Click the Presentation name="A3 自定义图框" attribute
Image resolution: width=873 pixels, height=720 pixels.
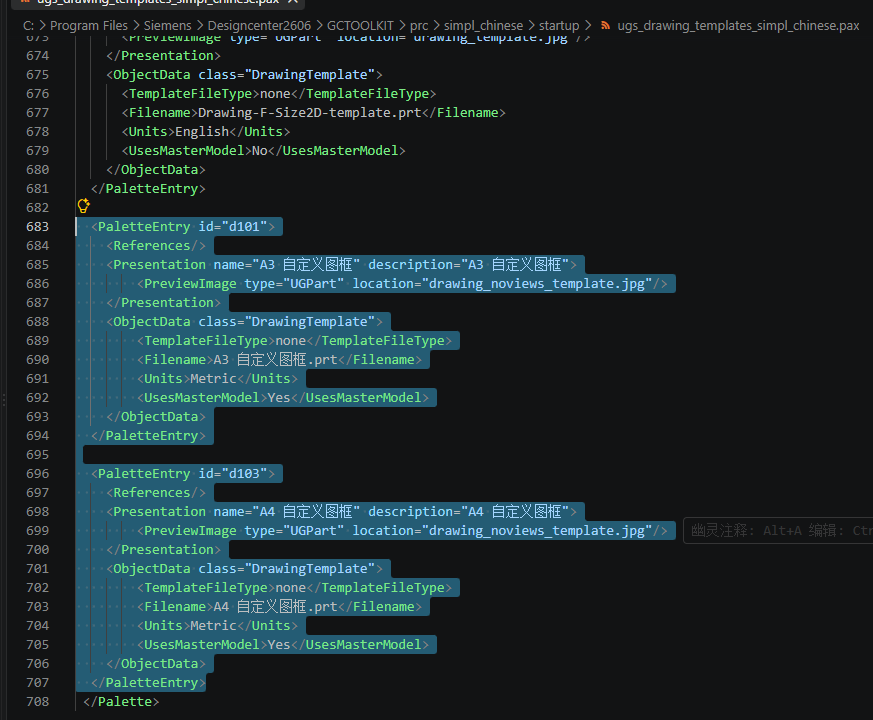click(287, 265)
